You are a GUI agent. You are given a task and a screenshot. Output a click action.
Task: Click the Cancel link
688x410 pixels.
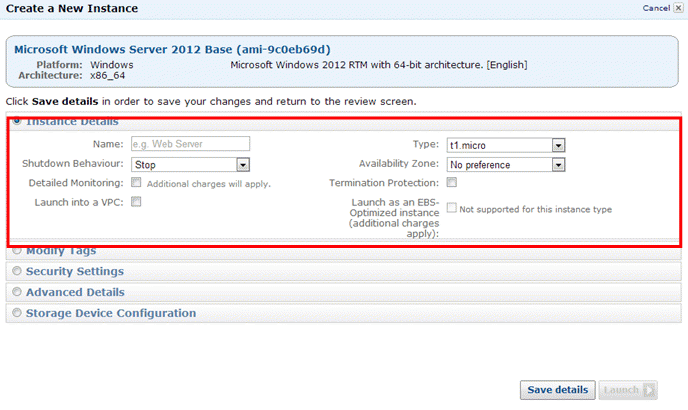tap(656, 8)
